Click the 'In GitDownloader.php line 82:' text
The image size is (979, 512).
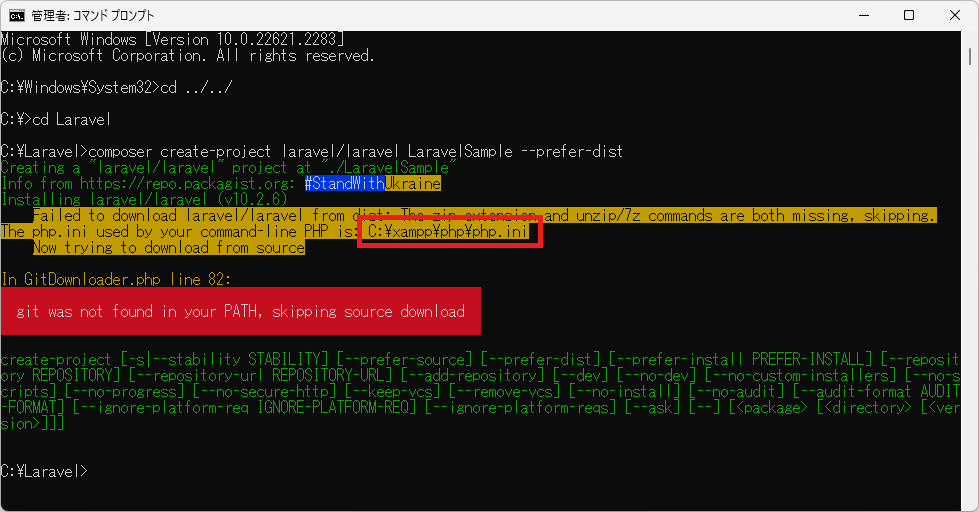point(116,280)
